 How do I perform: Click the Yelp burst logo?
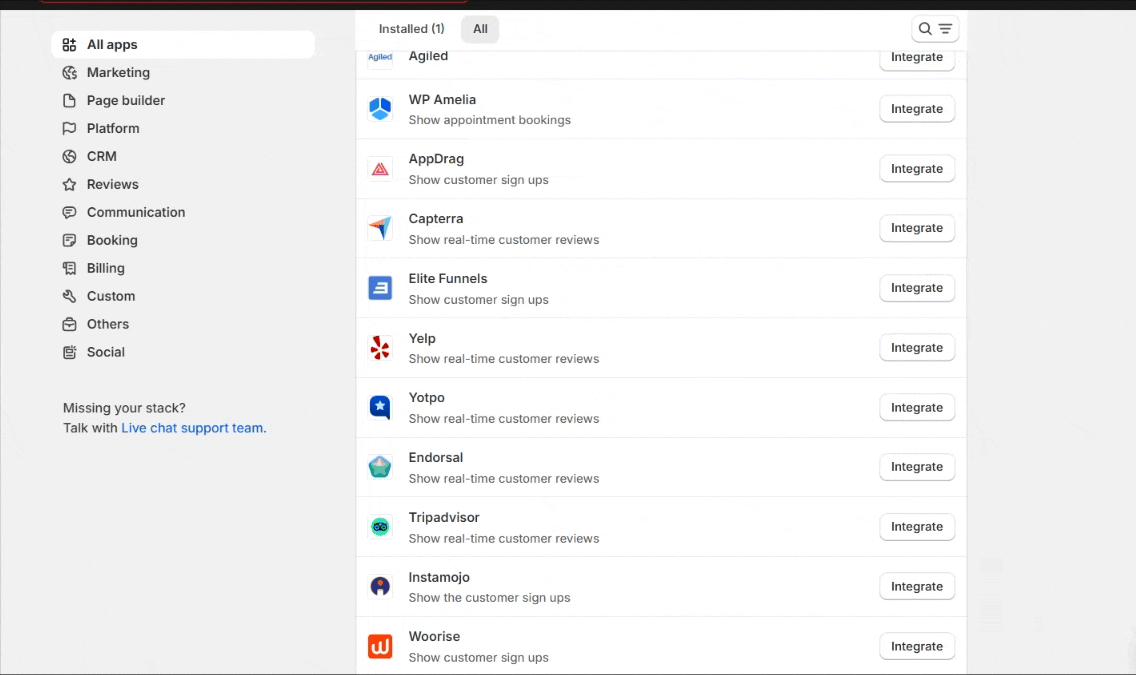(380, 348)
